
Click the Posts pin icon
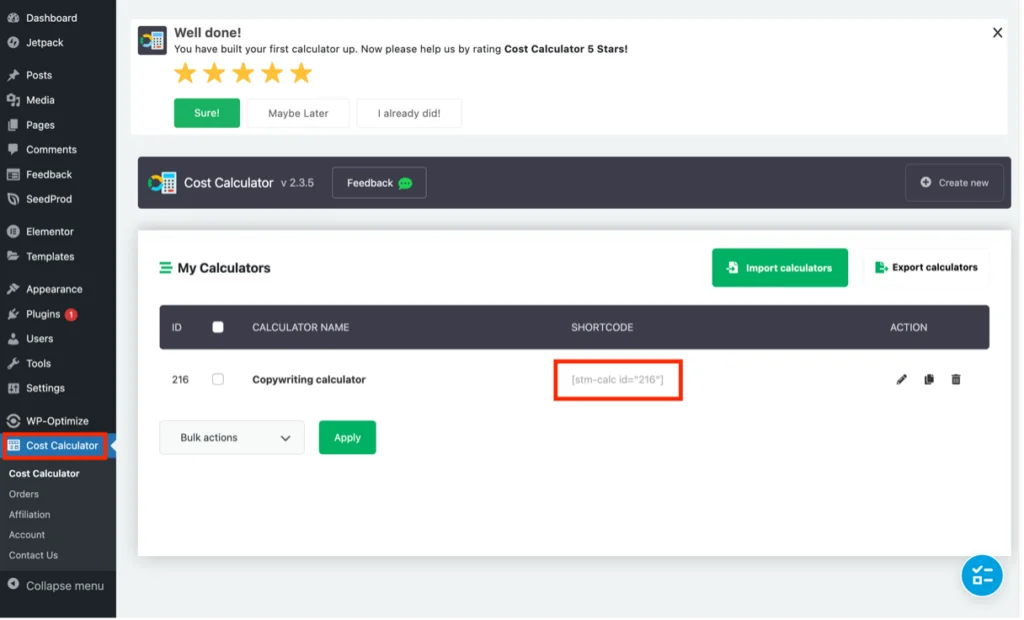tap(13, 75)
